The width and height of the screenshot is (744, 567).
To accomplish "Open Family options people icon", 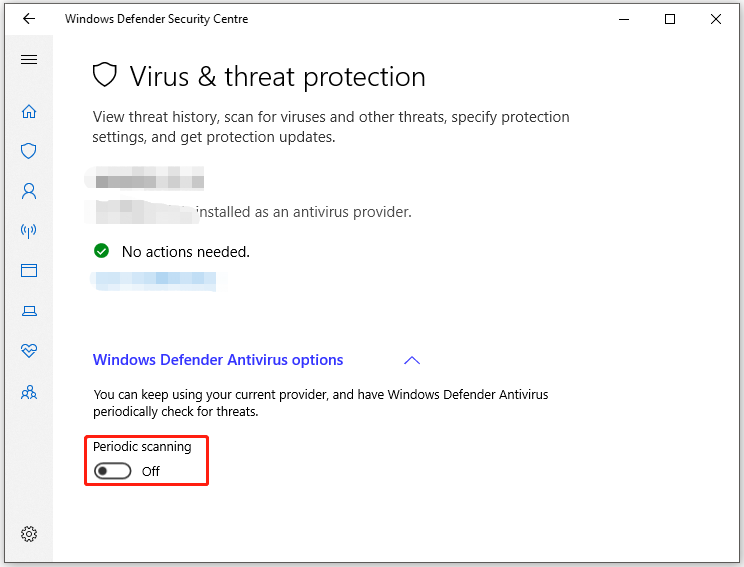I will tap(29, 392).
